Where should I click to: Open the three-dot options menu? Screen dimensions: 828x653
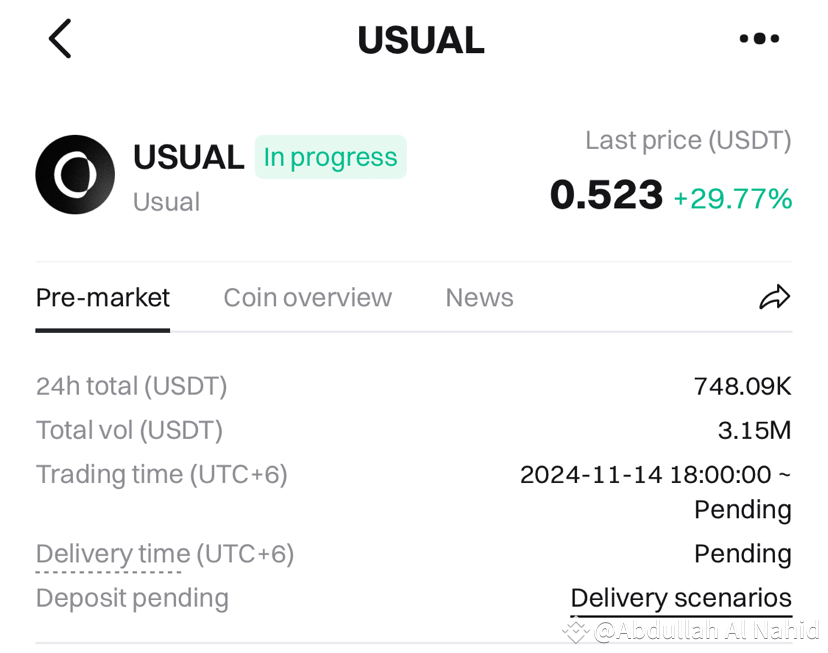click(759, 38)
